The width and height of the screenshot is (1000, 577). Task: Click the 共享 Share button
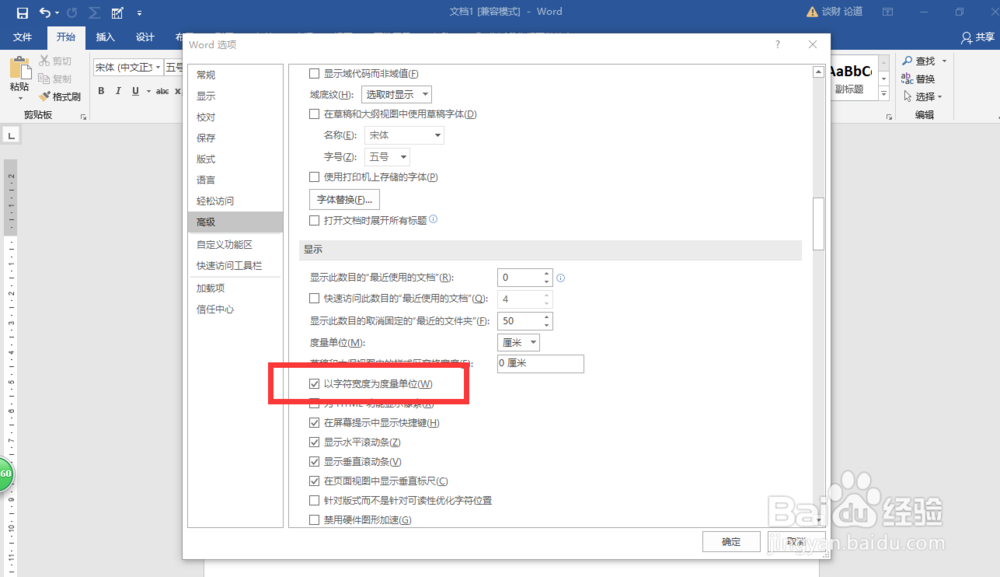pyautogui.click(x=978, y=38)
